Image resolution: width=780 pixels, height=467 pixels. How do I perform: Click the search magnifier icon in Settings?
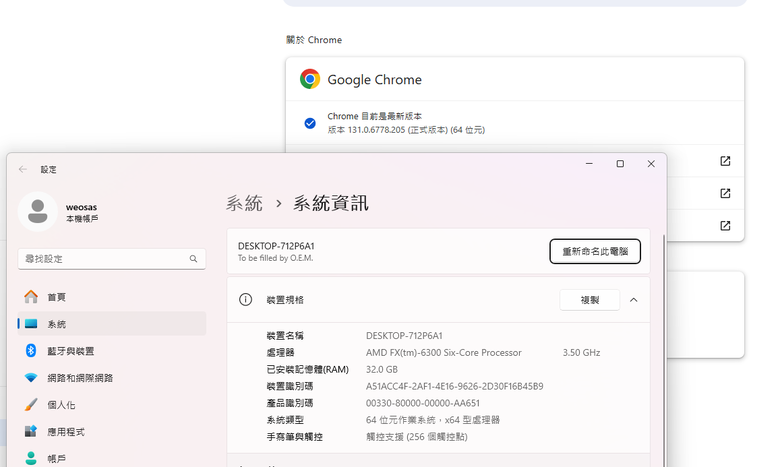tap(194, 259)
